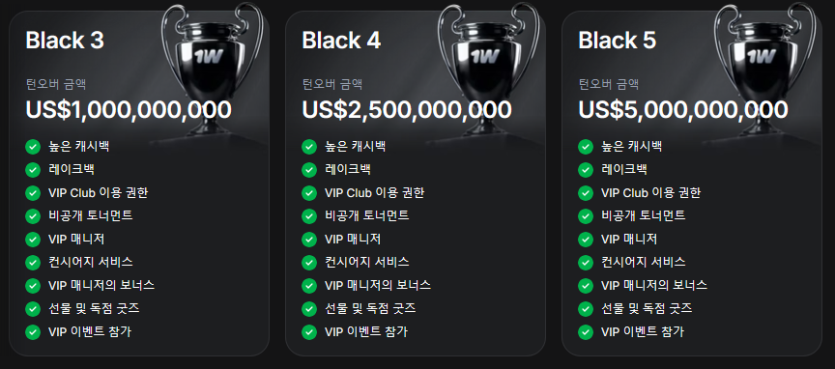835x369 pixels.
Task: Click green check beside 레이크백 in Black 4
Action: tap(309, 170)
